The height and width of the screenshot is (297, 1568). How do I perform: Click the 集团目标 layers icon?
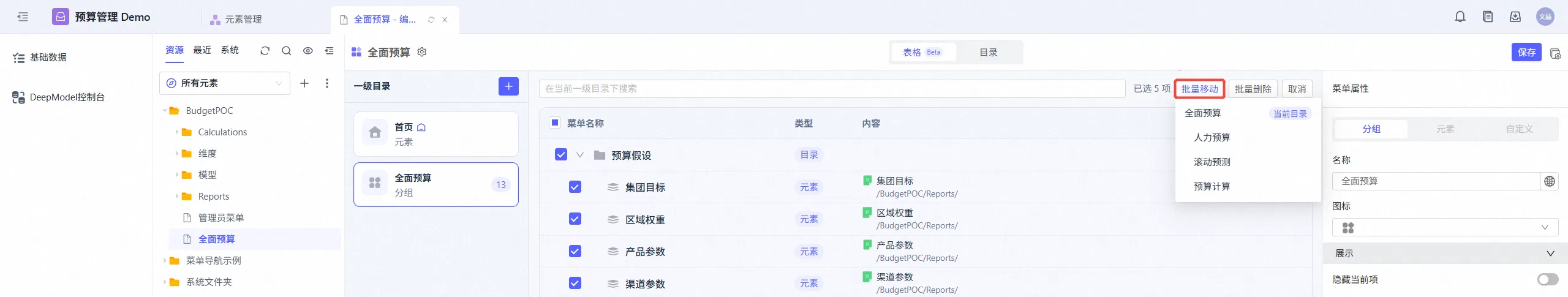613,187
